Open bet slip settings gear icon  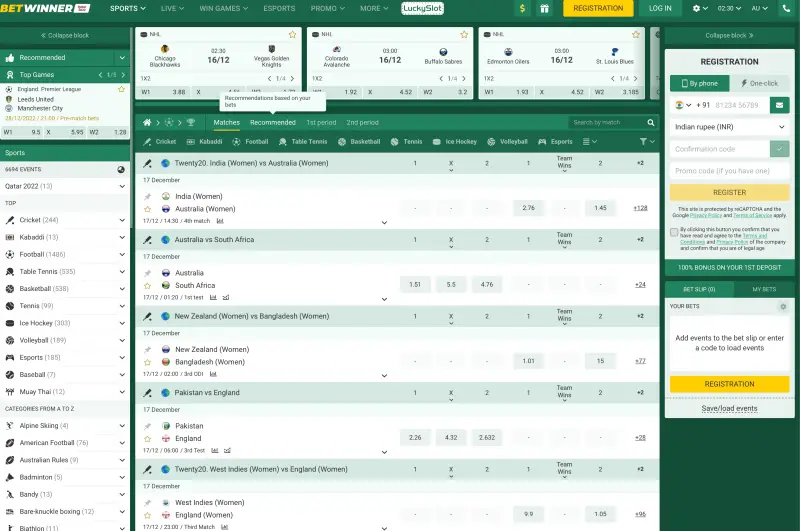click(783, 307)
